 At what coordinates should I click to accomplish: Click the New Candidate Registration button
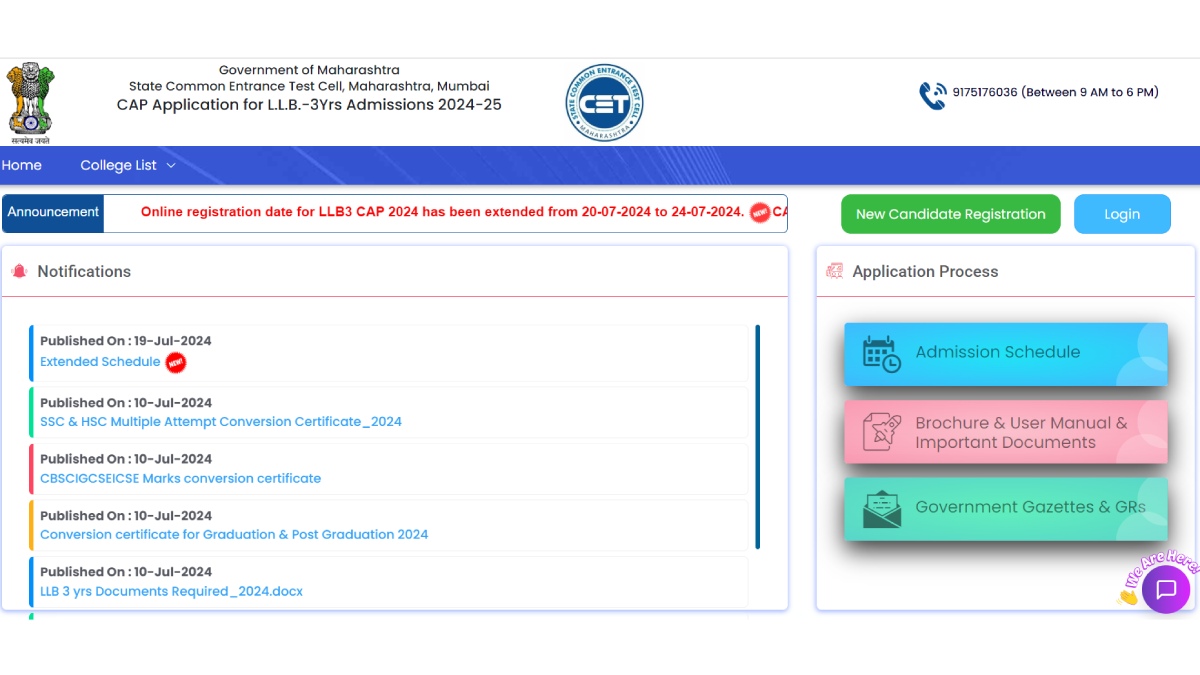click(950, 214)
